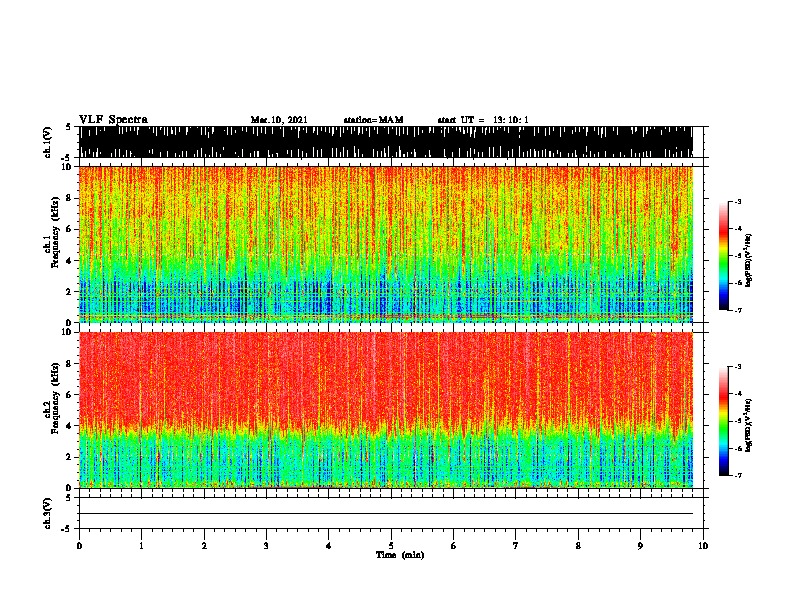
Task: Click the ch.1 Frequency (kHz) axis label
Action: point(52,233)
